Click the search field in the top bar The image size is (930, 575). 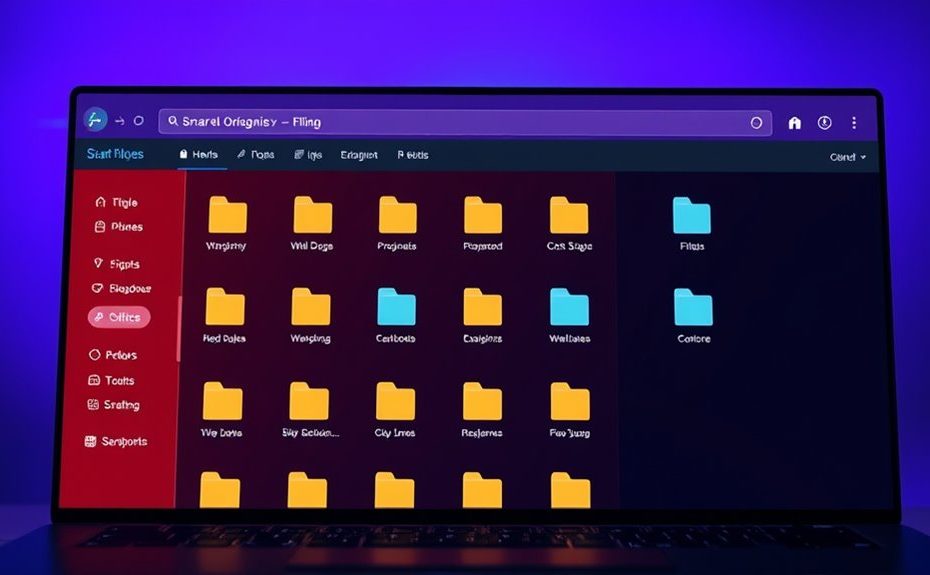click(450, 122)
